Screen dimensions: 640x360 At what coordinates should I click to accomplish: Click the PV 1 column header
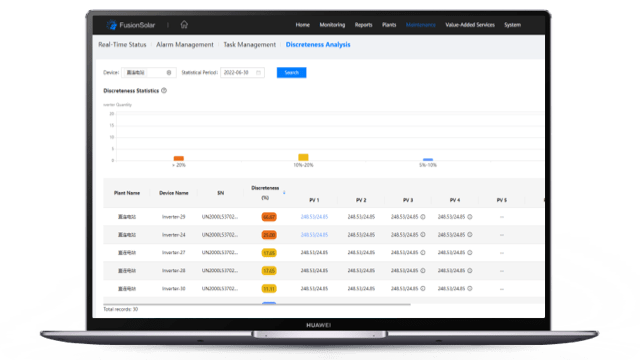tap(314, 200)
